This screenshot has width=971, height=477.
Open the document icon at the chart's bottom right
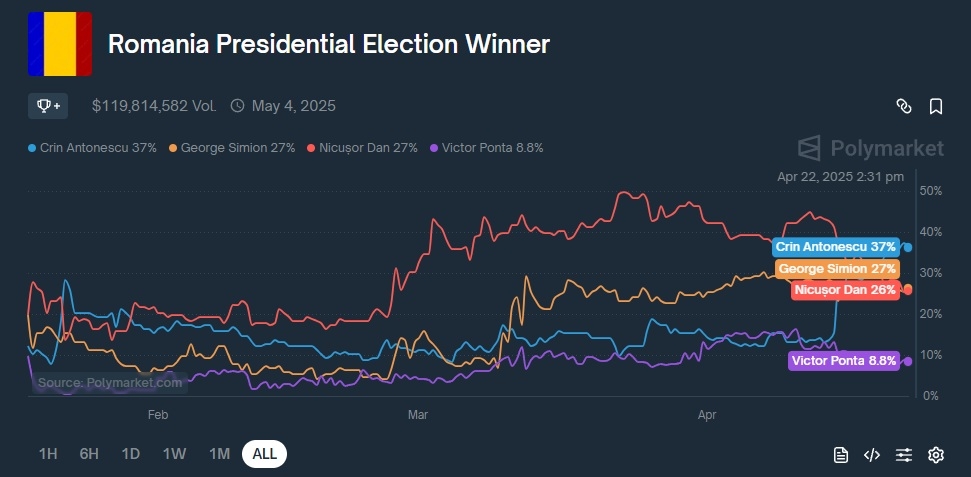tap(841, 455)
